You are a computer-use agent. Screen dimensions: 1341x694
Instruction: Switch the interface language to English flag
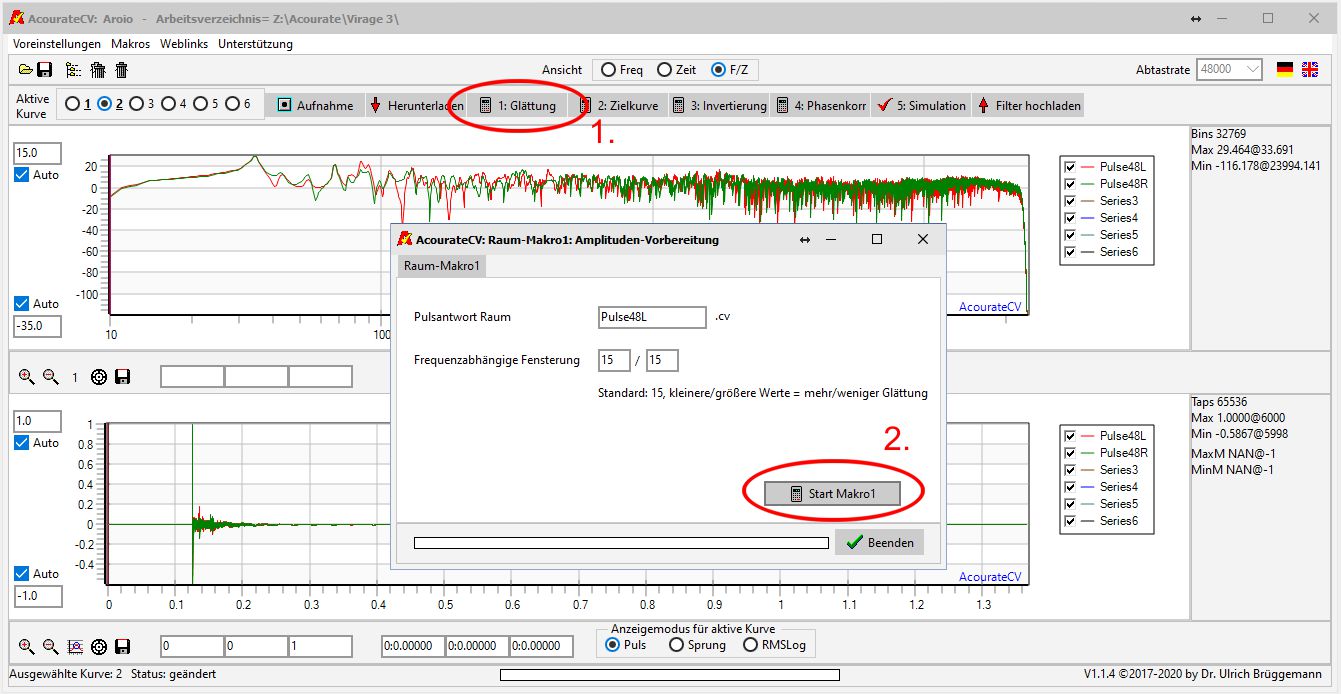tap(1309, 70)
